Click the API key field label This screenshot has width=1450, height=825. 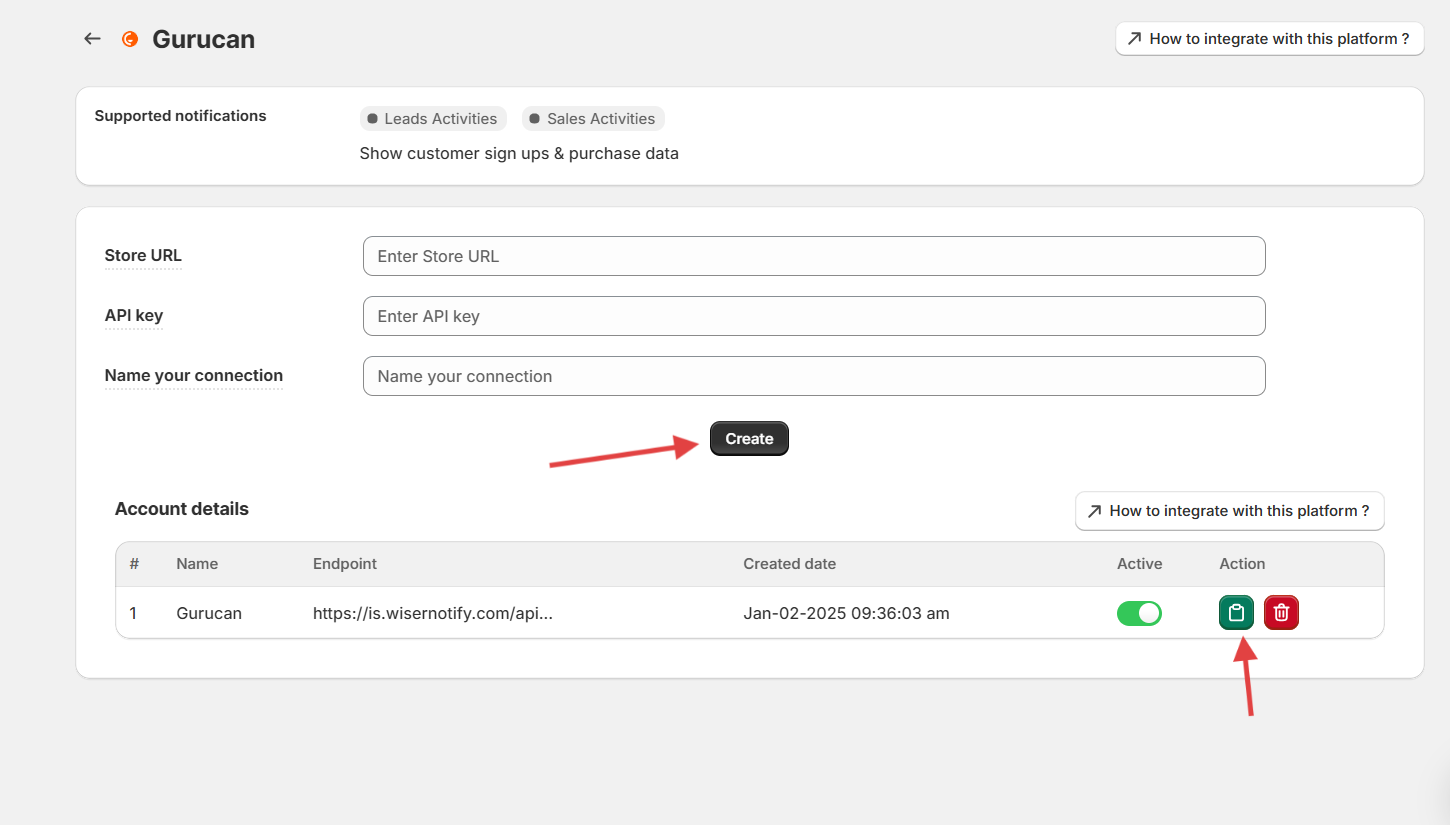(x=134, y=316)
